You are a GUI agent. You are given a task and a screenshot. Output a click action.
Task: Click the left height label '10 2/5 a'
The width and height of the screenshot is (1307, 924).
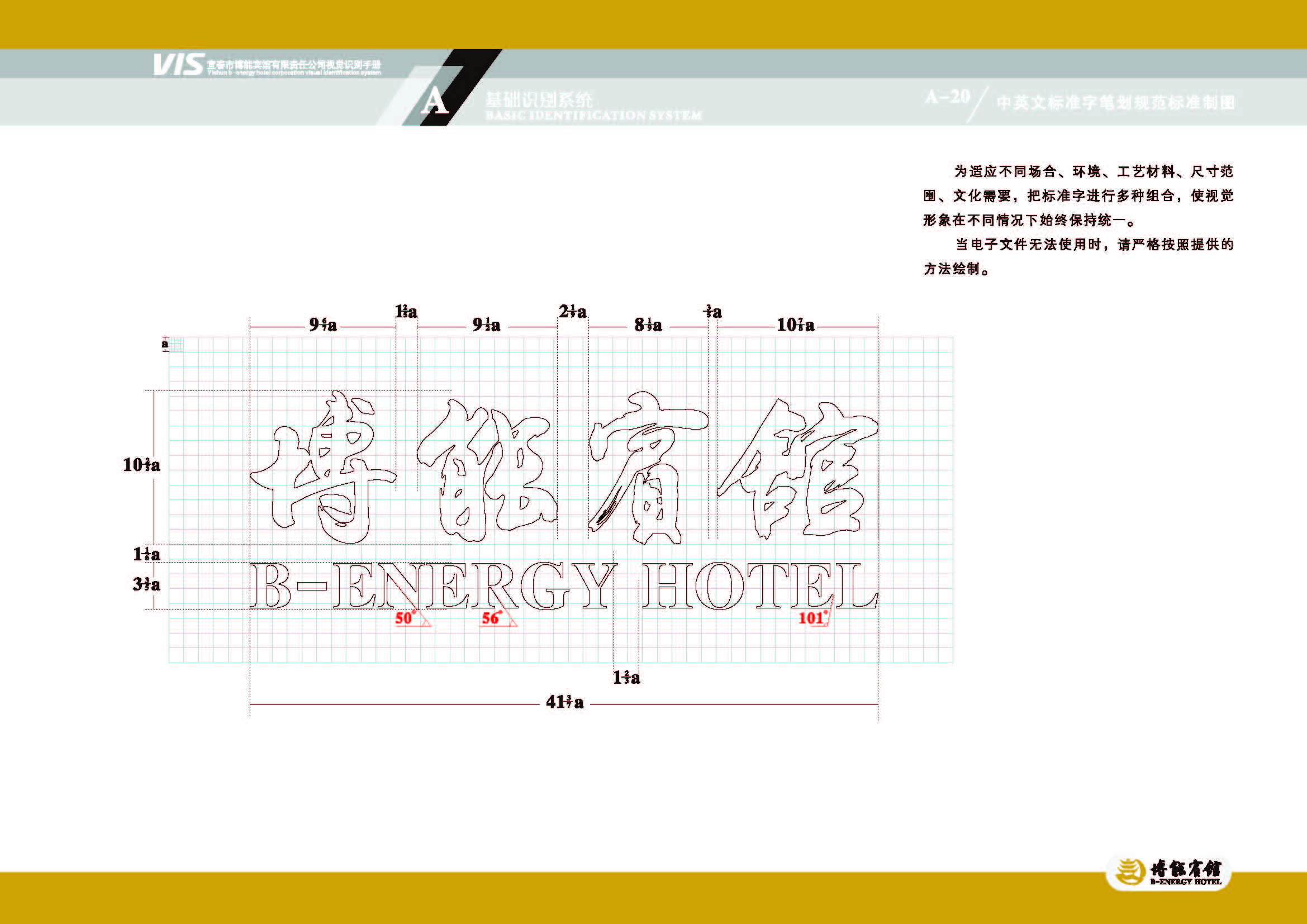pyautogui.click(x=141, y=465)
